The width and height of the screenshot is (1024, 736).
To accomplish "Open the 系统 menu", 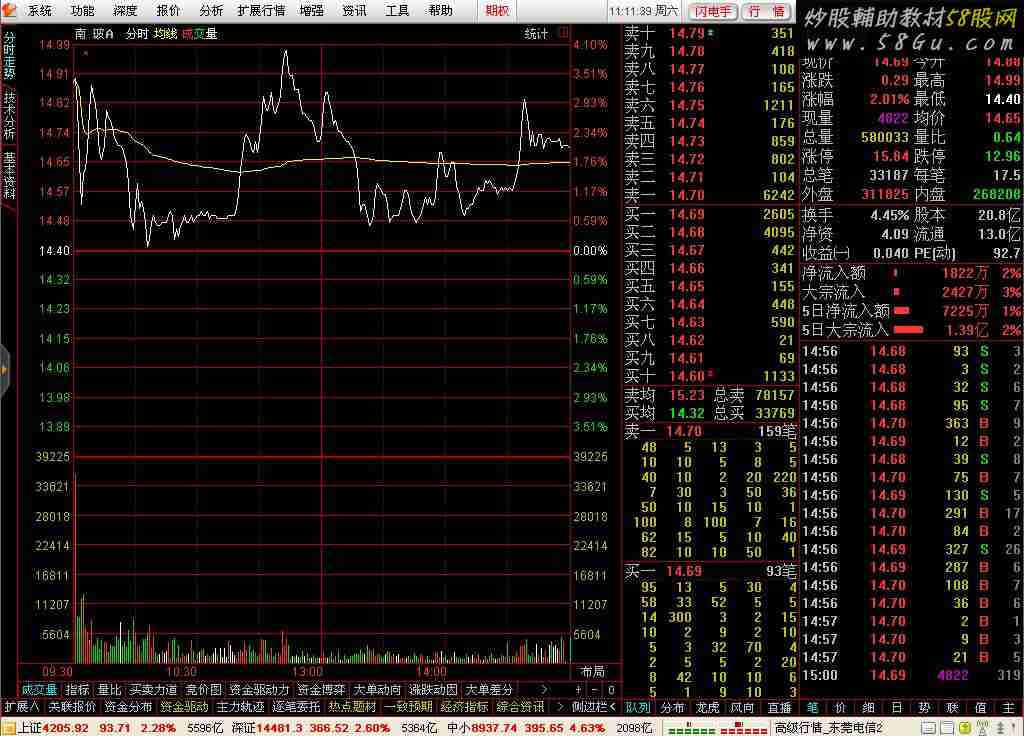I will tap(40, 10).
